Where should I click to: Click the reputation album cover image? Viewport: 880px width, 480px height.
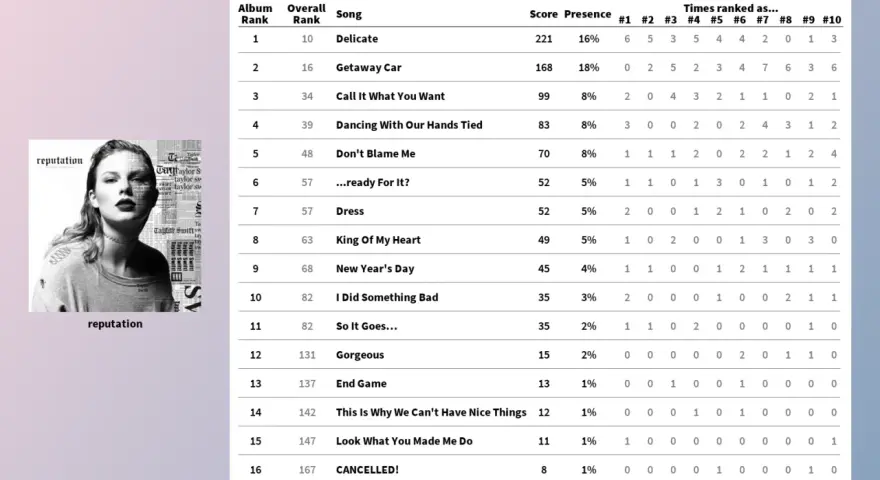[115, 226]
